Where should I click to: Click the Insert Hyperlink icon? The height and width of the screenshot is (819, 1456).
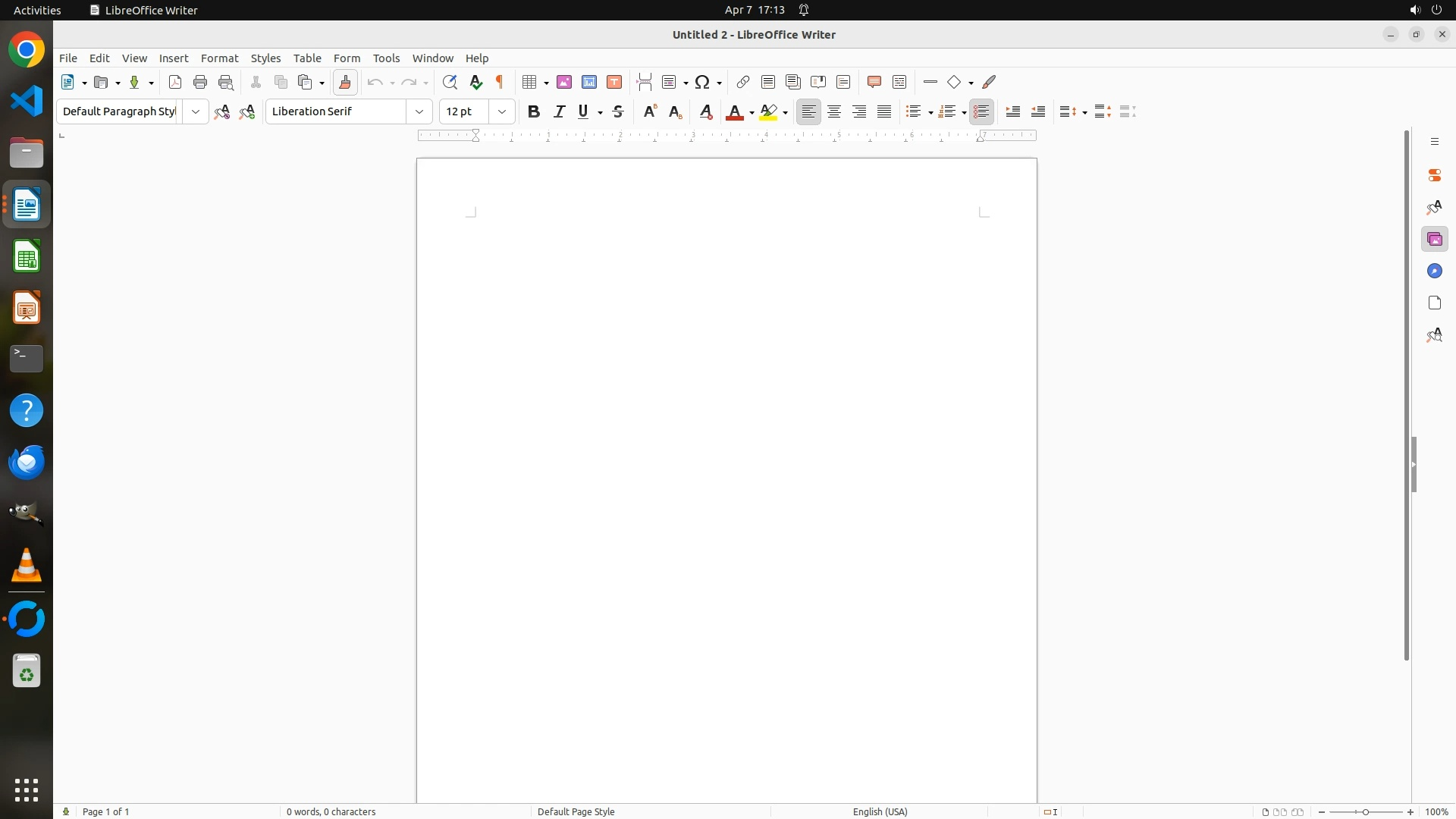[x=743, y=82]
